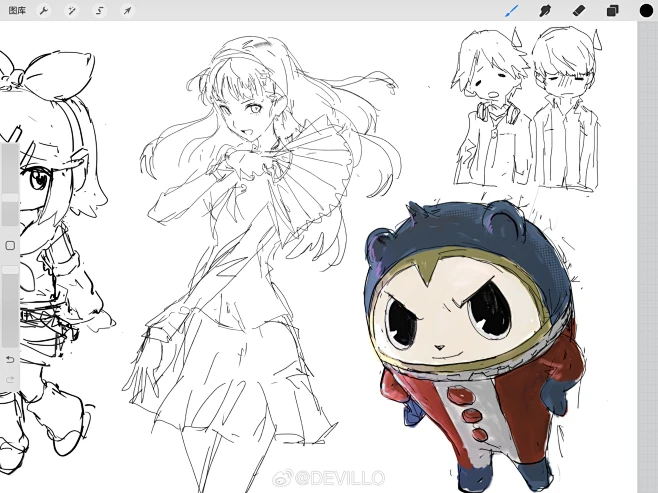Open the 图库 gallery

tap(17, 10)
